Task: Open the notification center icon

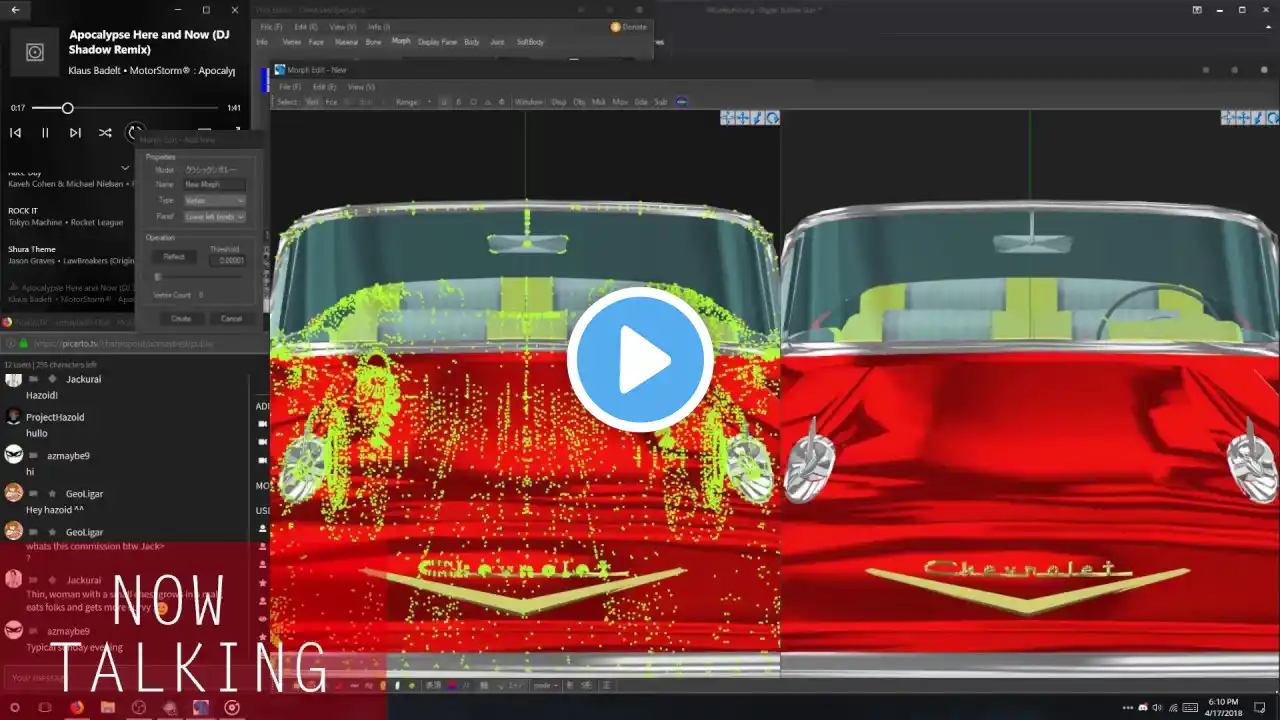Action: (1261, 708)
